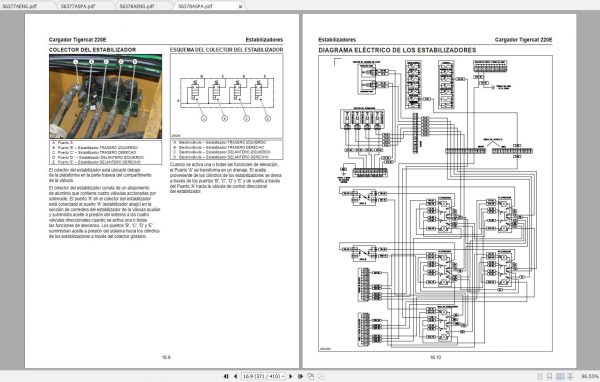Click the left page number 16.9
The image size is (600, 382).
coord(166,357)
